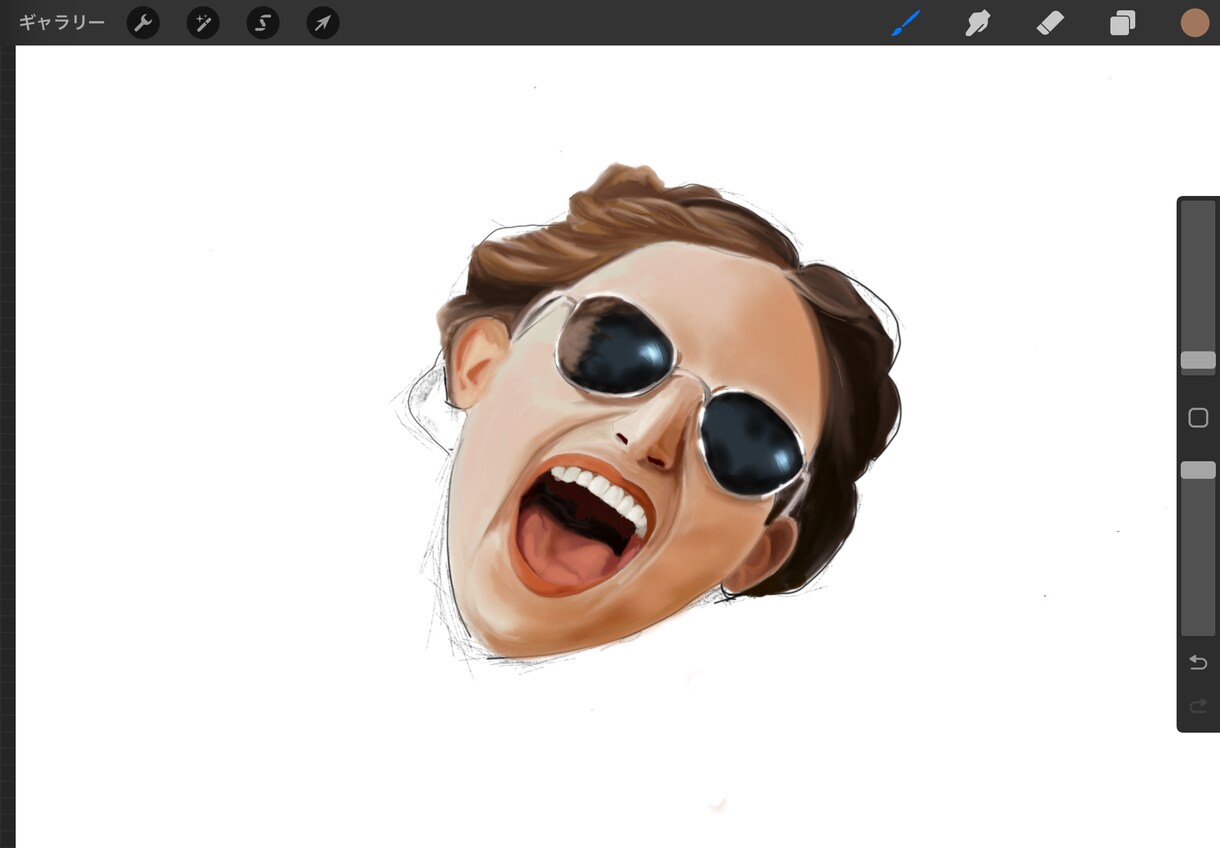Select the Eraser tool
The width and height of the screenshot is (1220, 848).
pyautogui.click(x=1050, y=23)
